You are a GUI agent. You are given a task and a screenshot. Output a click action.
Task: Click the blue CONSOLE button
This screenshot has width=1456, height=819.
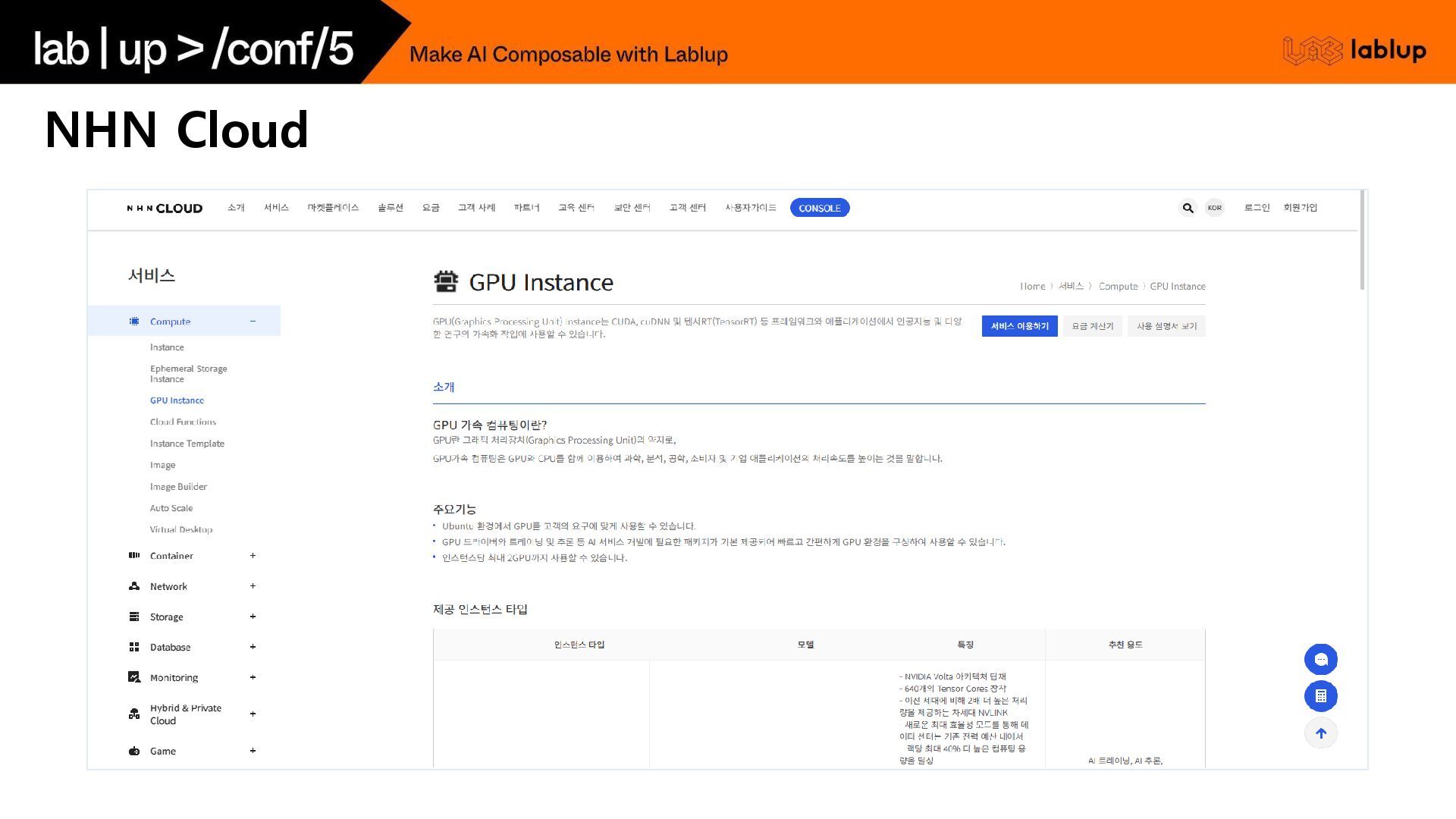819,208
